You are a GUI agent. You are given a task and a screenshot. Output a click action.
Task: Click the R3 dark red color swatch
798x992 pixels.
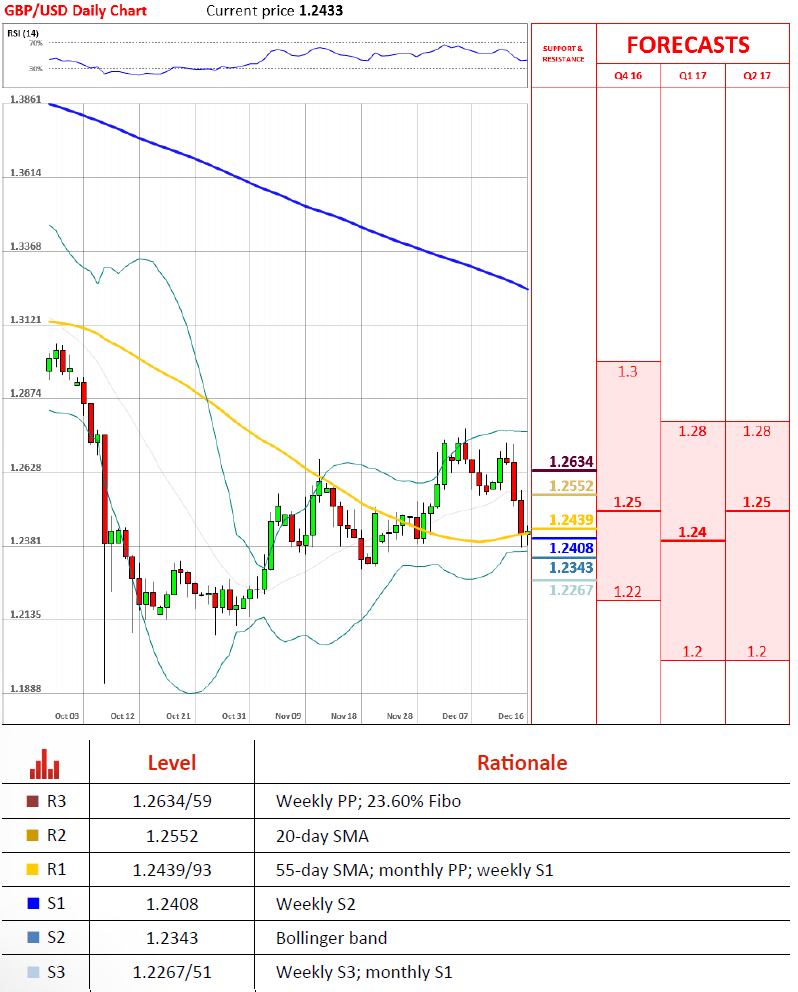click(x=33, y=801)
